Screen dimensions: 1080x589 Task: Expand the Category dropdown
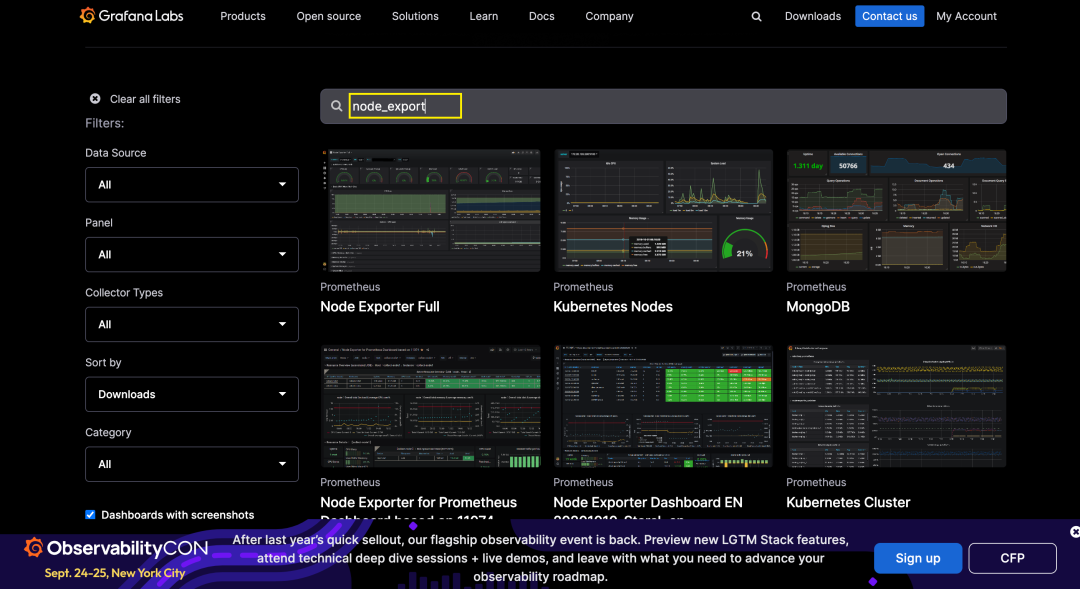191,464
